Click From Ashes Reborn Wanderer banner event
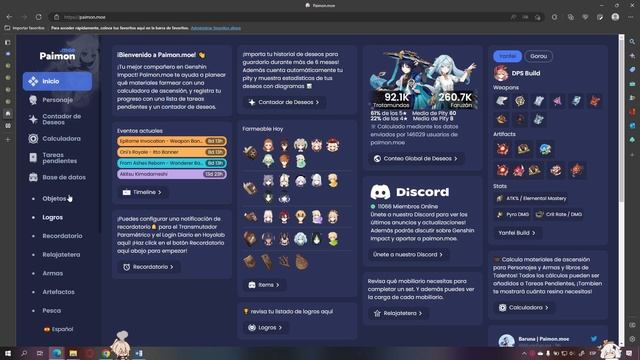The height and width of the screenshot is (360, 640). tap(171, 163)
